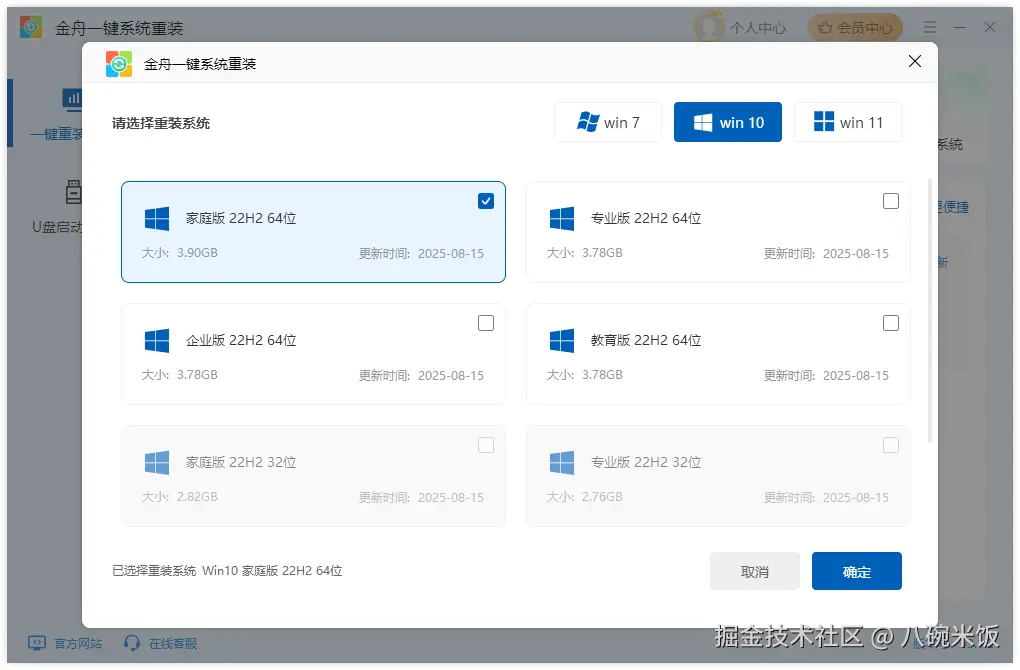Click the 大小: 2.76GB text

[584, 497]
